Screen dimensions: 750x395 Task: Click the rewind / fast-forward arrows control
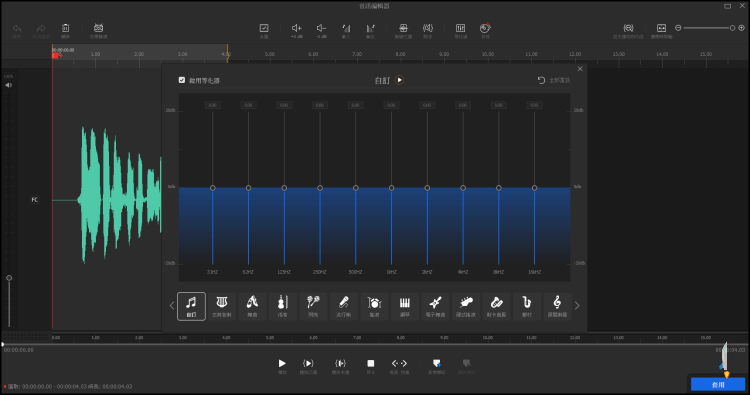pyautogui.click(x=399, y=363)
